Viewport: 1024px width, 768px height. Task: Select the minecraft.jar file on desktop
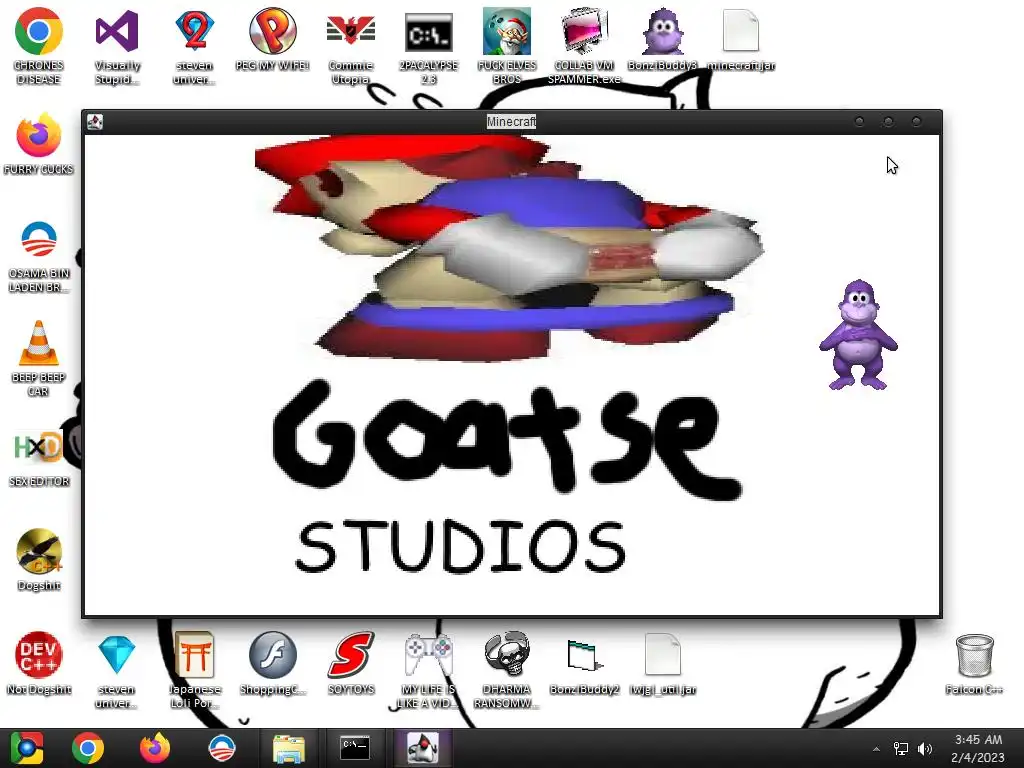[741, 39]
